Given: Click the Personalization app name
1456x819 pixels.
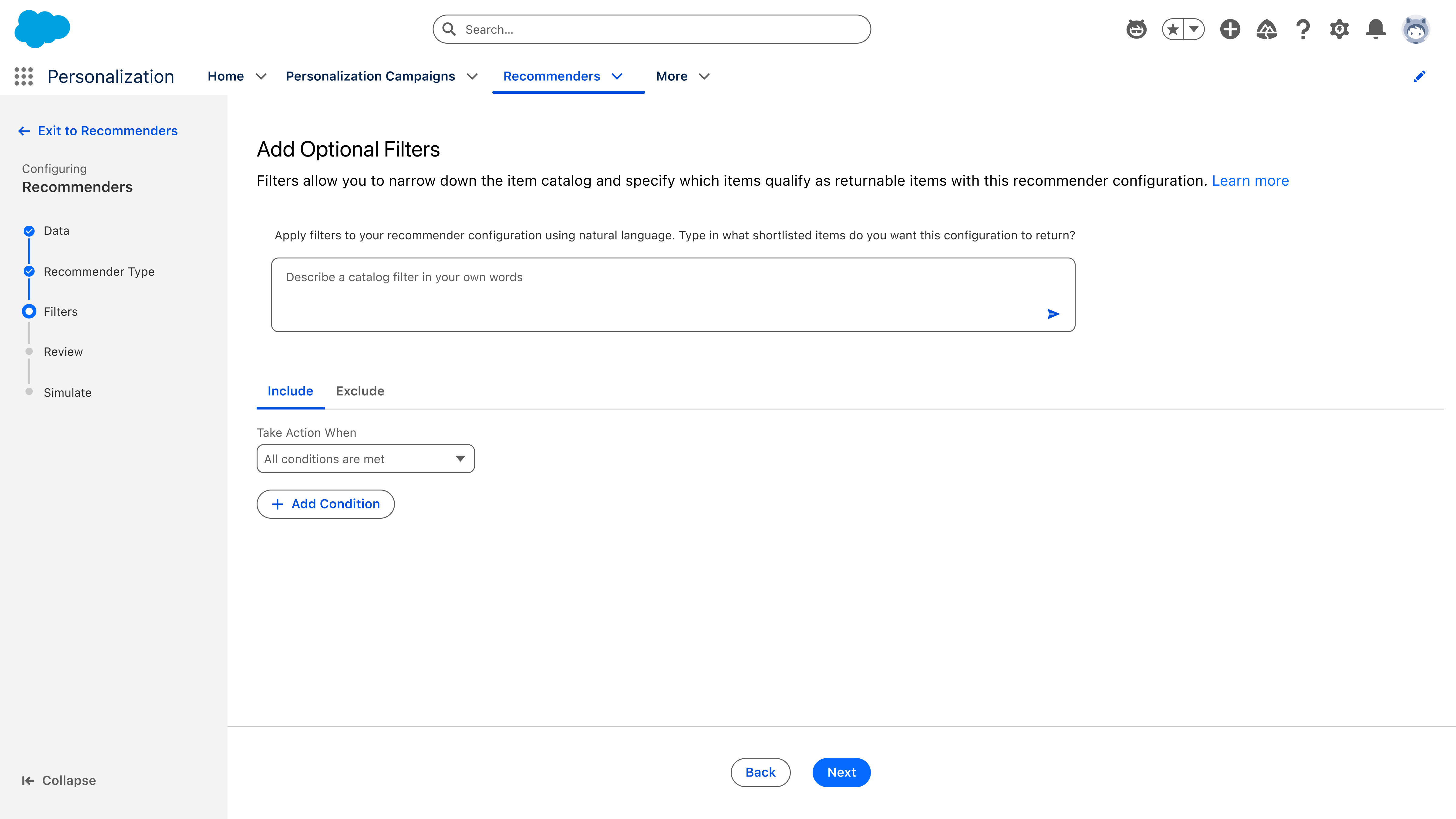Looking at the screenshot, I should 111,76.
